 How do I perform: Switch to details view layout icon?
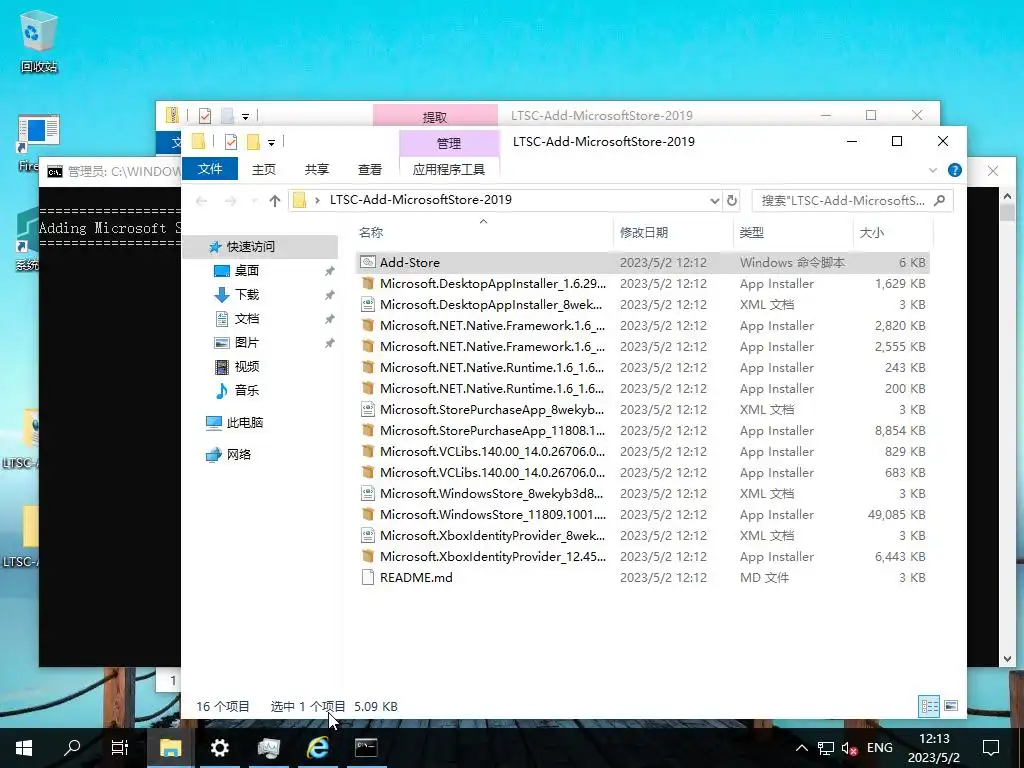click(929, 706)
